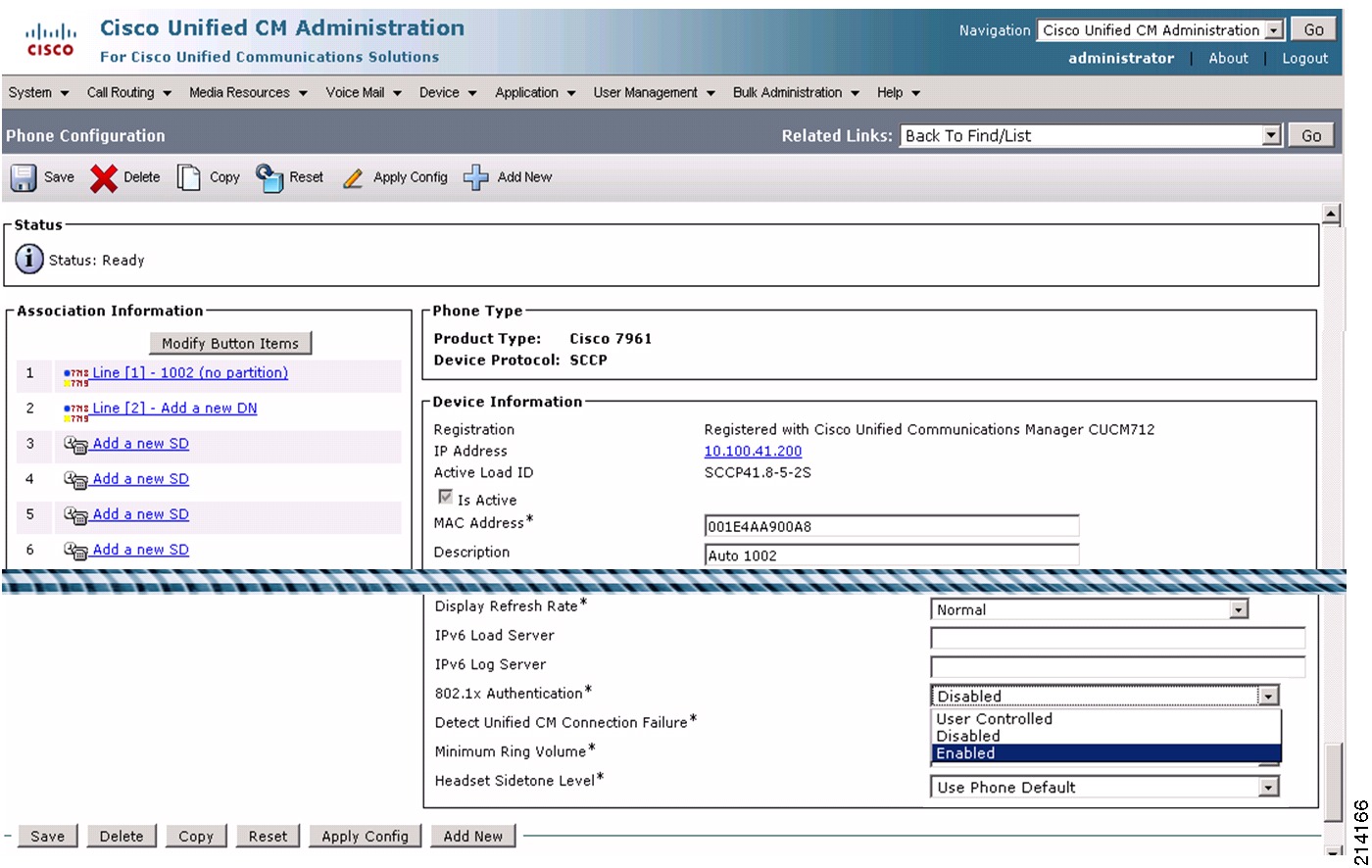Click the bottom Apply Config button
1372x868 pixels.
[x=365, y=836]
